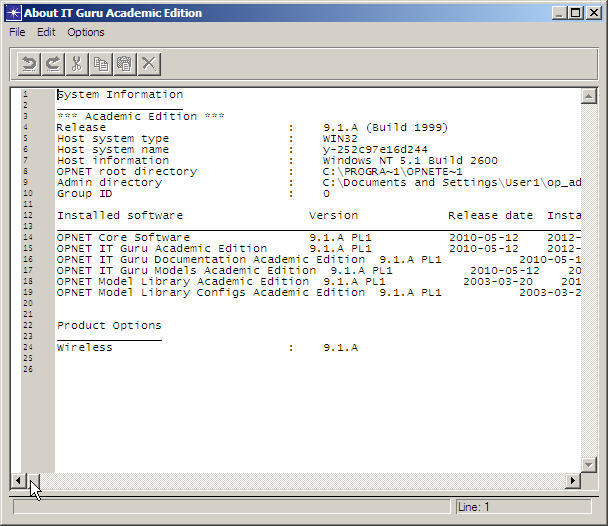Click the 'Group ID' label
608x526 pixels.
click(x=85, y=193)
